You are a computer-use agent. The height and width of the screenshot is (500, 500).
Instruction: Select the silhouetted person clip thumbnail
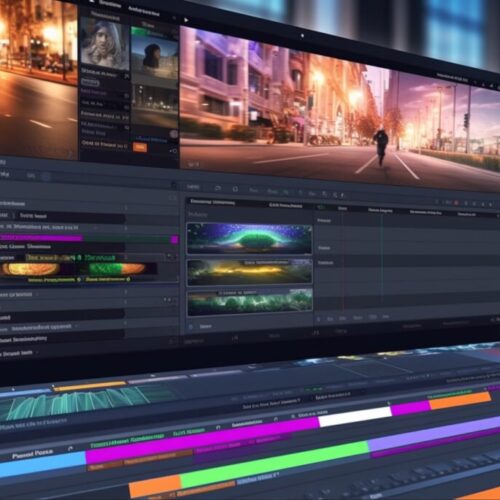pyautogui.click(x=154, y=58)
